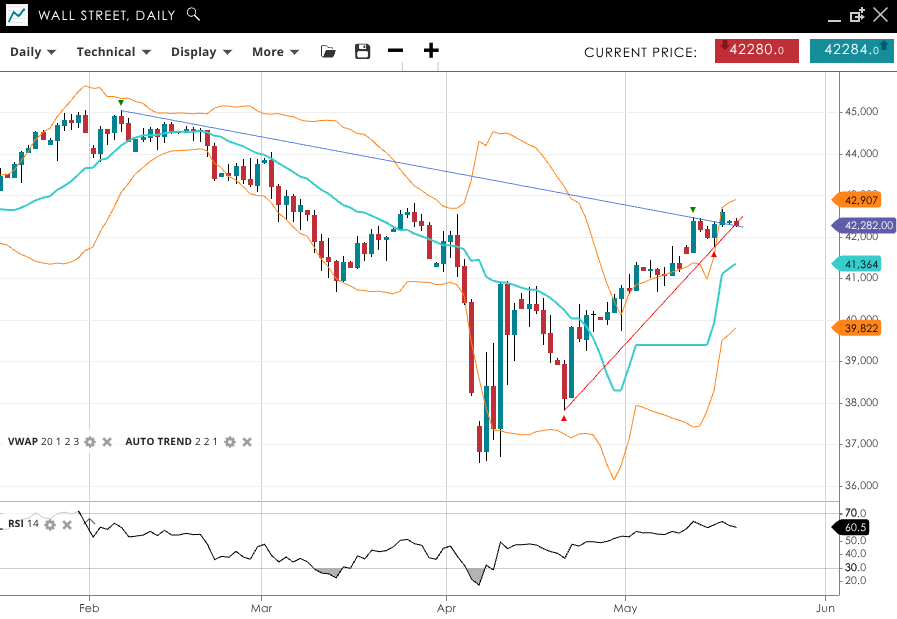Remove the AUTO TREND indicator
Image resolution: width=897 pixels, height=619 pixels.
pos(247,442)
